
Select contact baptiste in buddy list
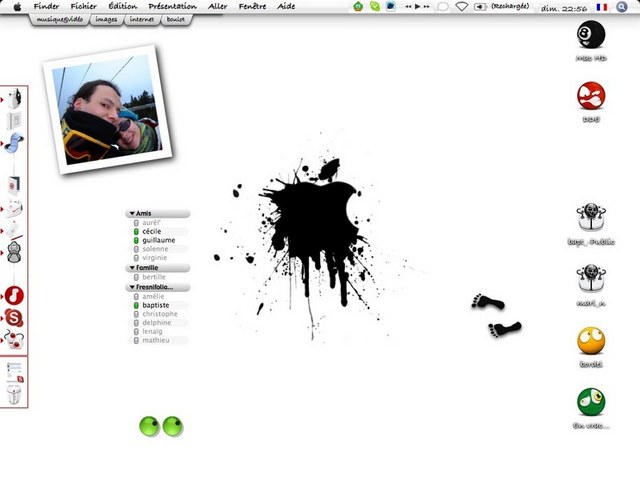[155, 305]
